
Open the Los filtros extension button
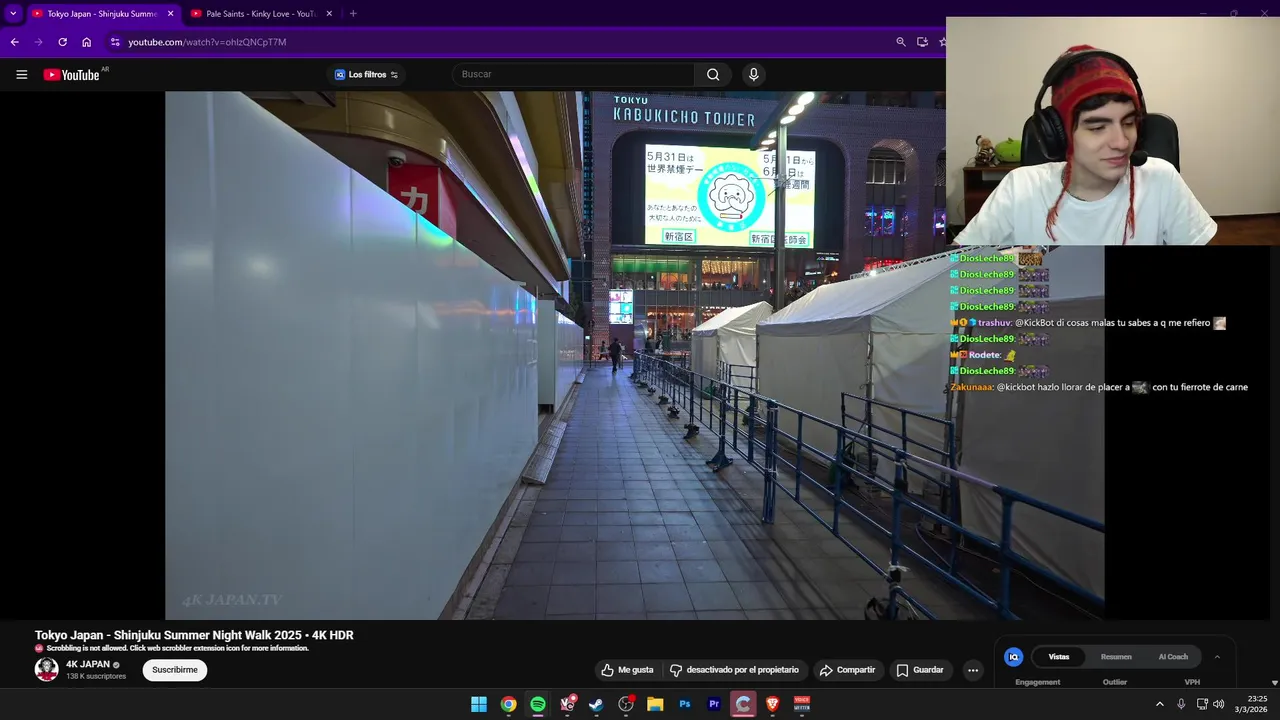coord(366,74)
